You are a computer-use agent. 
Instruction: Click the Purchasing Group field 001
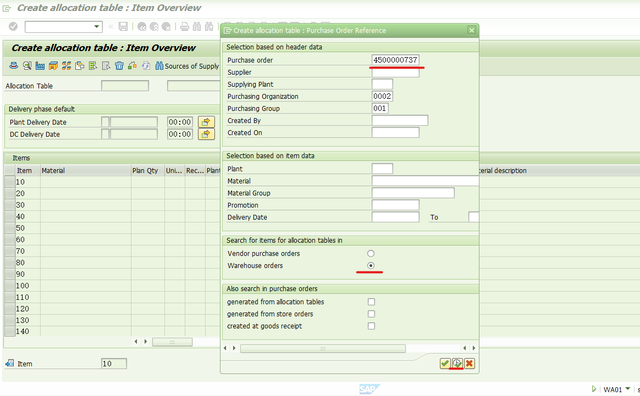click(380, 108)
